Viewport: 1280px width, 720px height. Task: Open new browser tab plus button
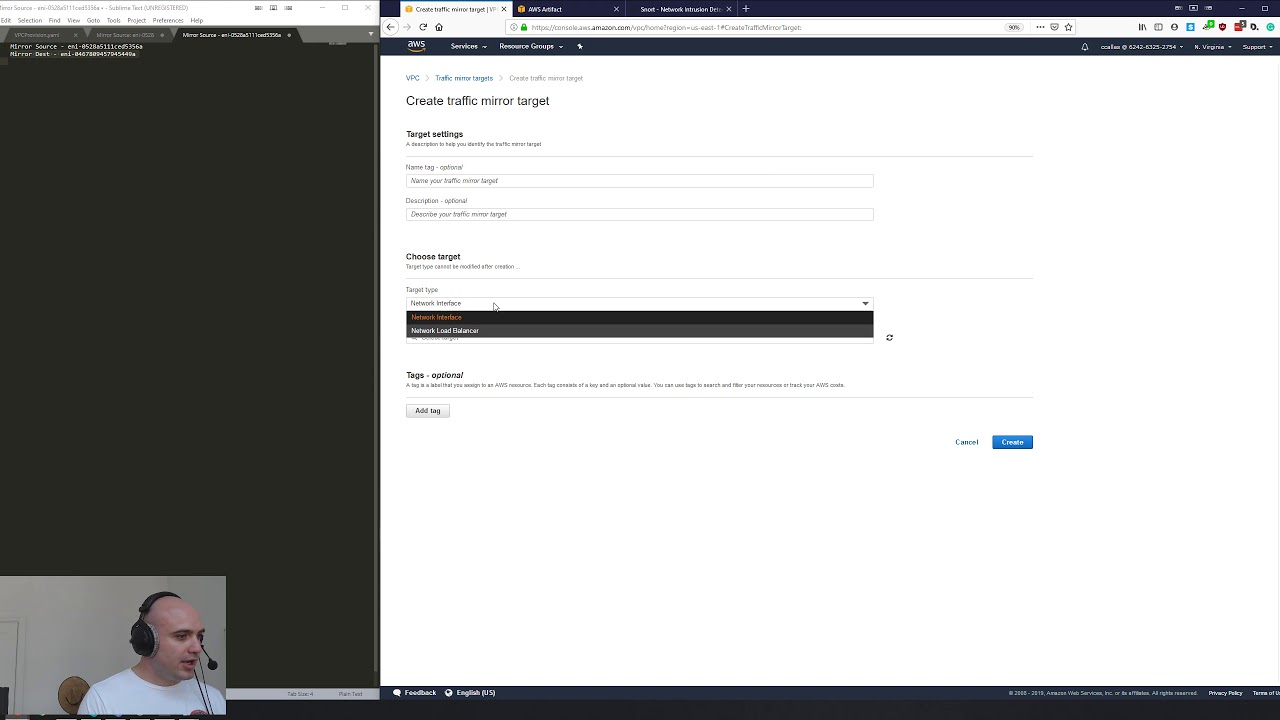pyautogui.click(x=745, y=9)
